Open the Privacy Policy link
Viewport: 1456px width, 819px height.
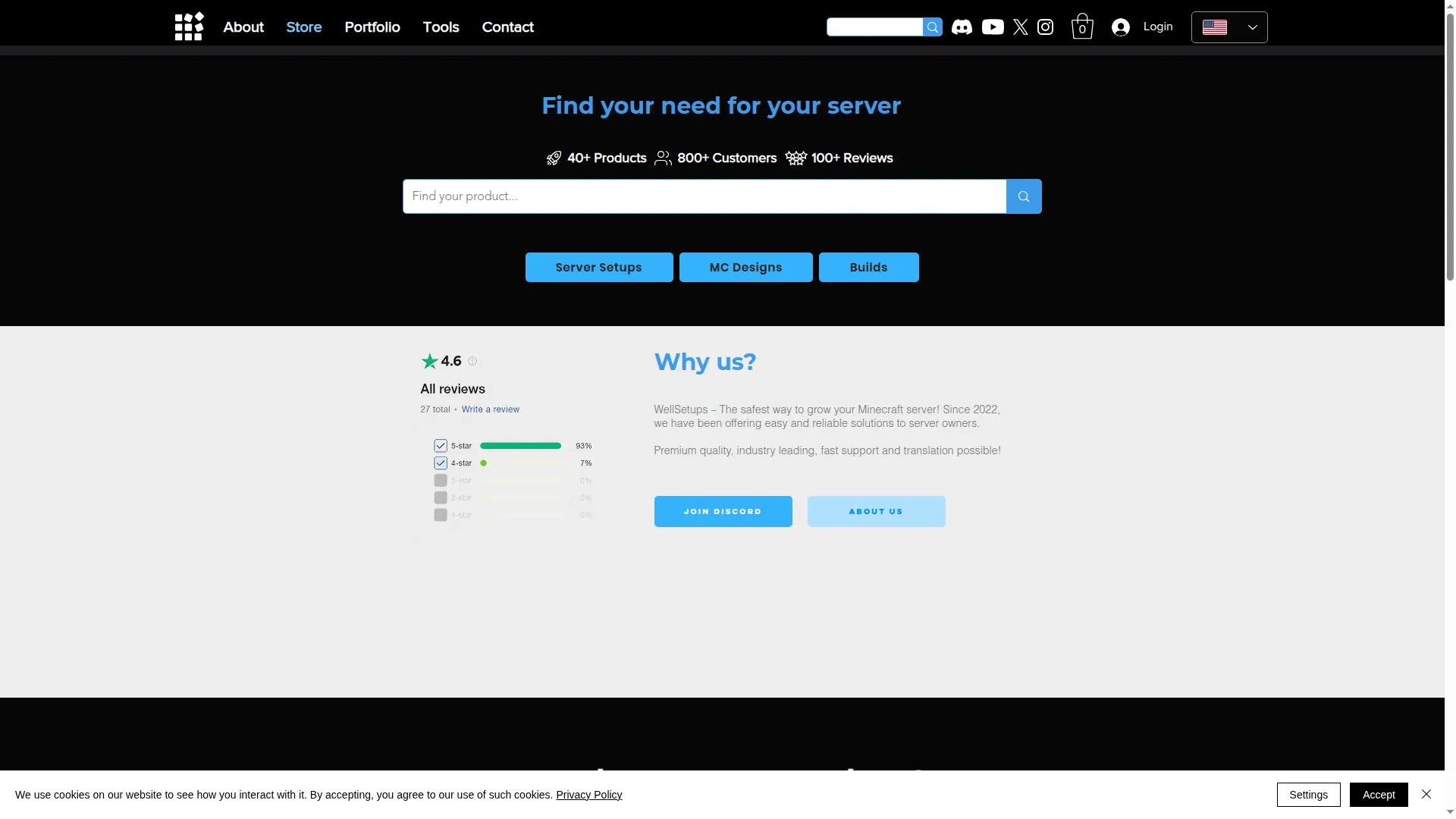589,795
